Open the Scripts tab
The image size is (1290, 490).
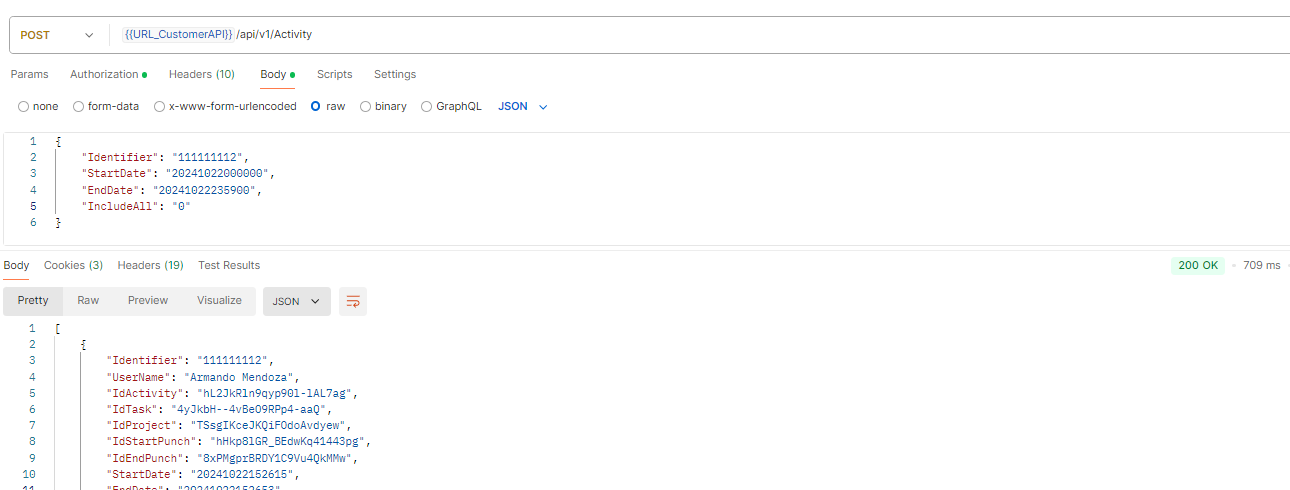pos(334,74)
